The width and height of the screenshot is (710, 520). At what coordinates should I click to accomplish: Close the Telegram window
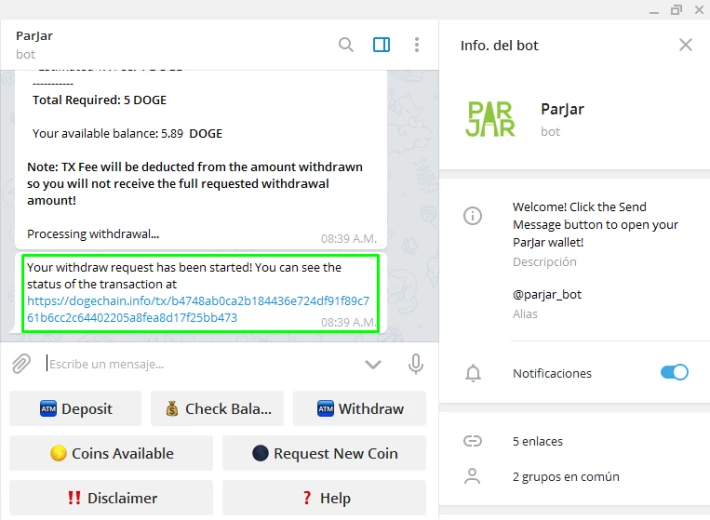click(x=699, y=10)
